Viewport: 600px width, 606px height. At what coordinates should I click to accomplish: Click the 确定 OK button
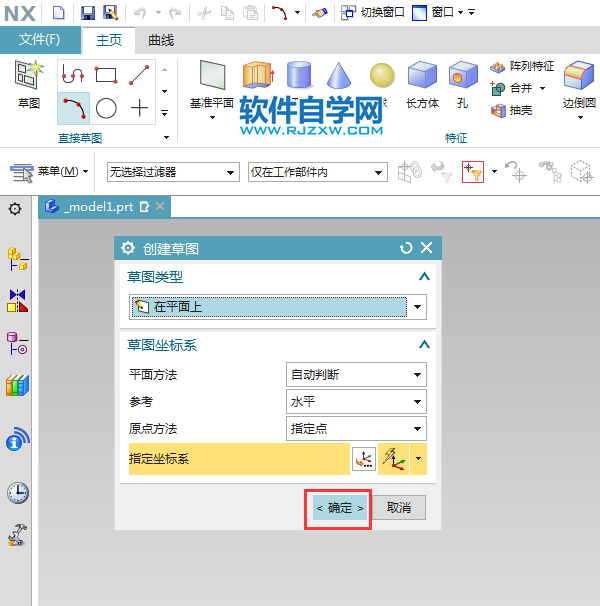[340, 507]
